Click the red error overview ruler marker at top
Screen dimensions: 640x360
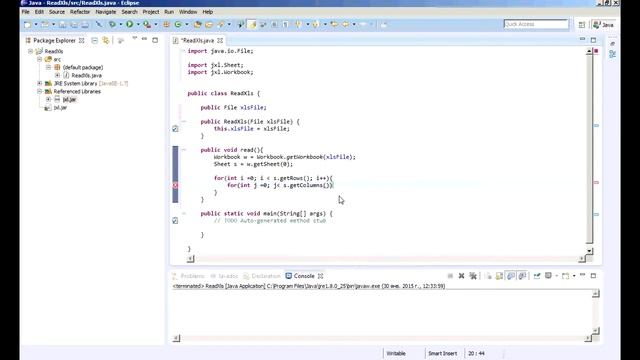596,51
